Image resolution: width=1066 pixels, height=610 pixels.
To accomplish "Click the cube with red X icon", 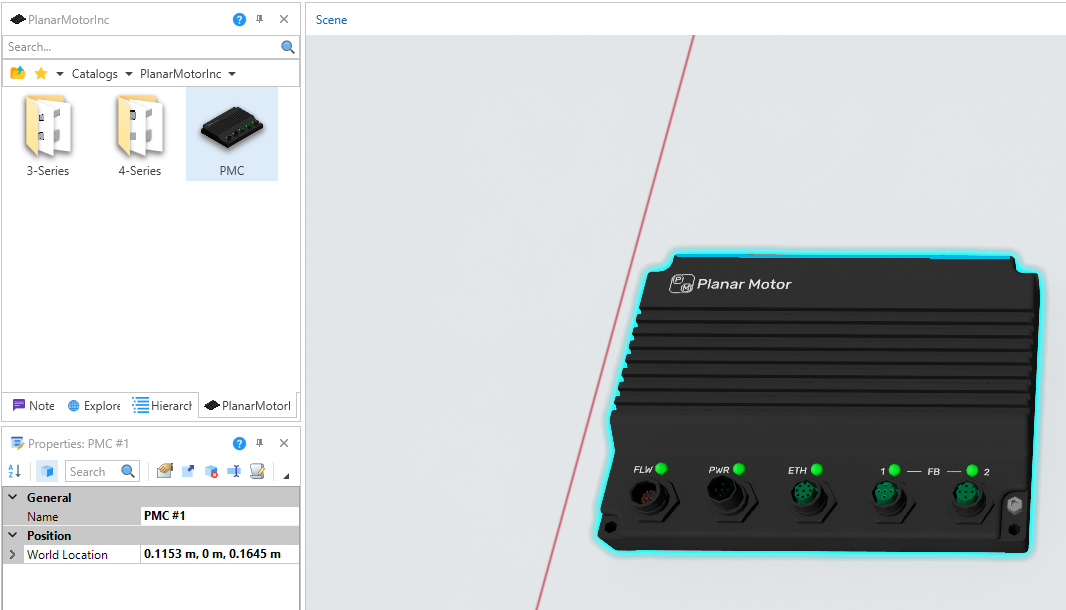I will pyautogui.click(x=211, y=471).
